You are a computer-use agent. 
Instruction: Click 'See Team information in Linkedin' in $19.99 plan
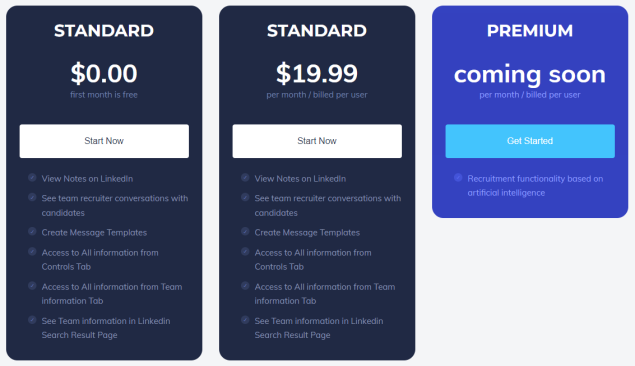point(319,321)
